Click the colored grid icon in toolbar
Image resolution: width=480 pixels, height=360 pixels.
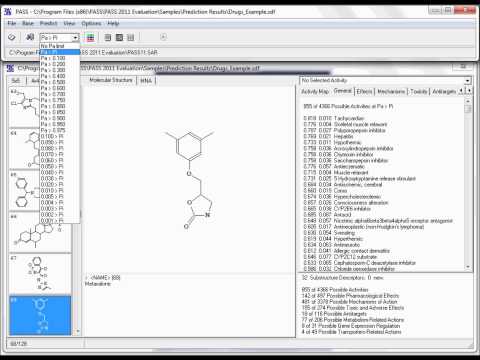coord(90,37)
